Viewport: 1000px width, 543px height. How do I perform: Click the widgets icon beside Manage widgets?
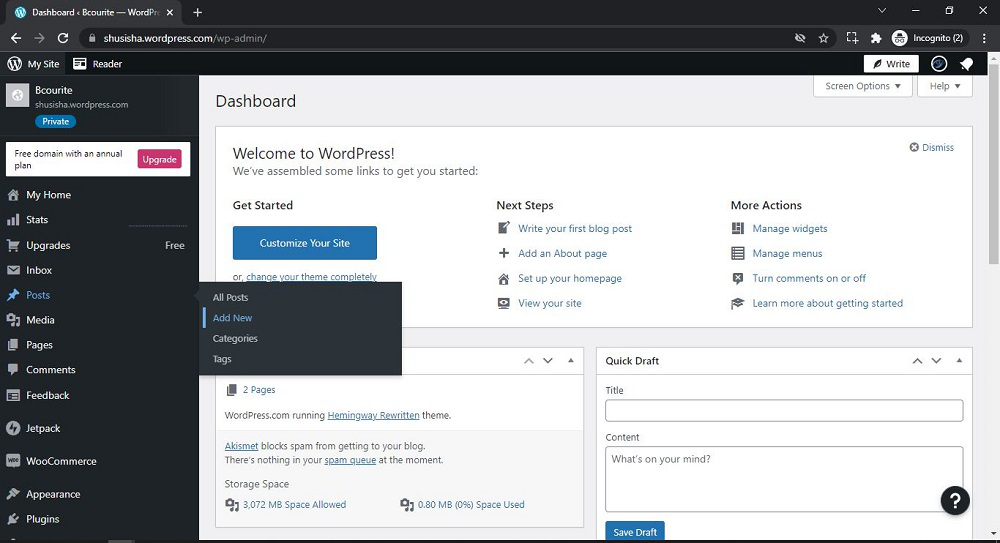[x=738, y=228]
